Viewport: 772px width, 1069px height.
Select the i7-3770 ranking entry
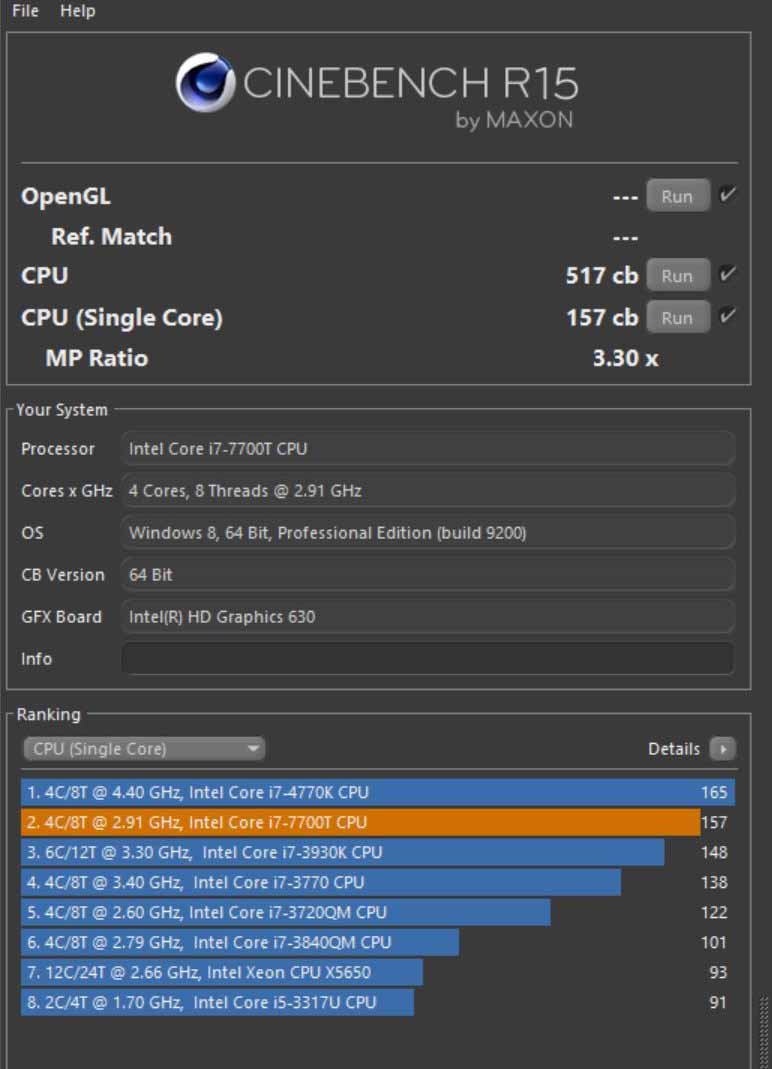click(320, 883)
